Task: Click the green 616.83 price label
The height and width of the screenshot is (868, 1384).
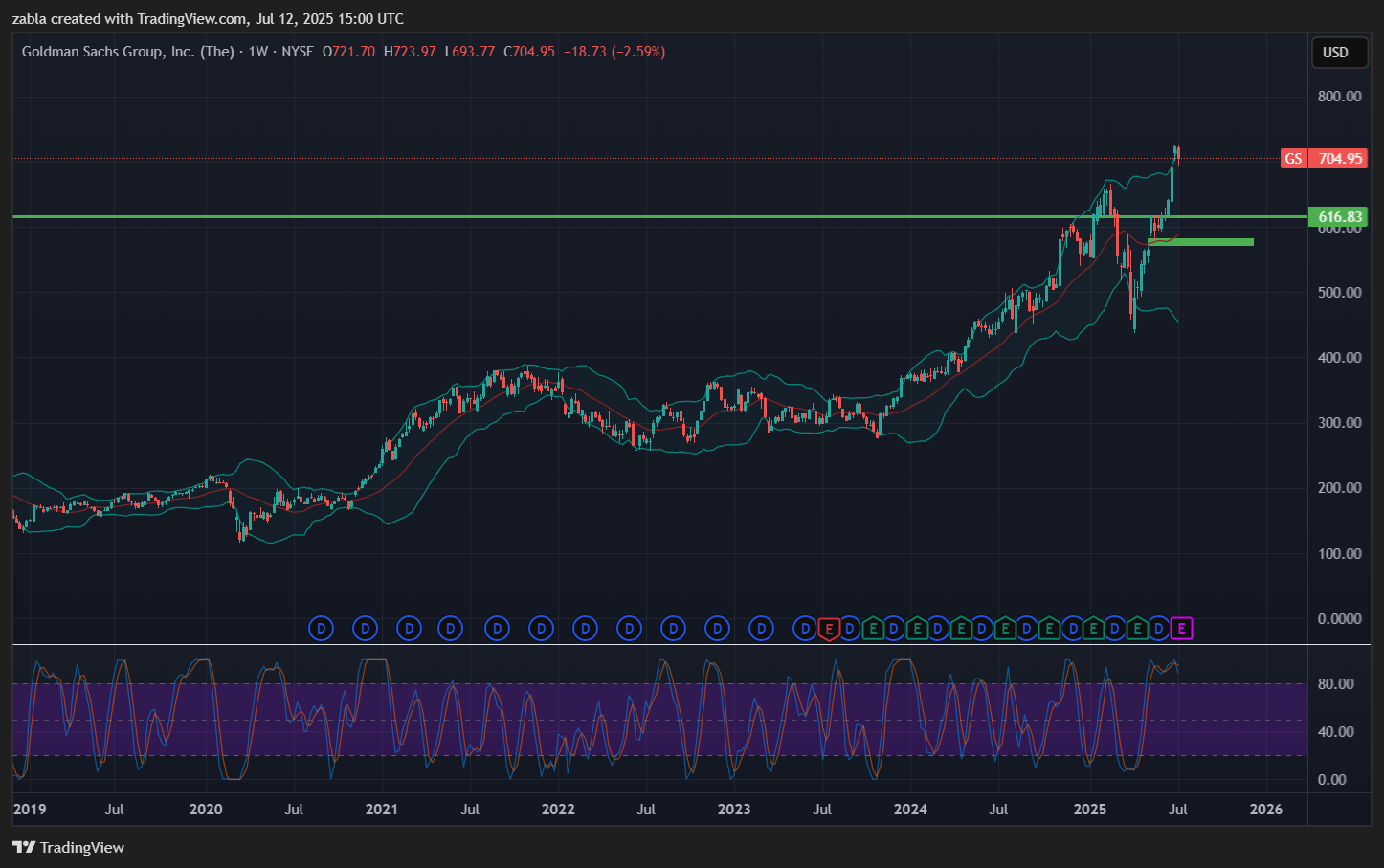Action: click(x=1339, y=217)
